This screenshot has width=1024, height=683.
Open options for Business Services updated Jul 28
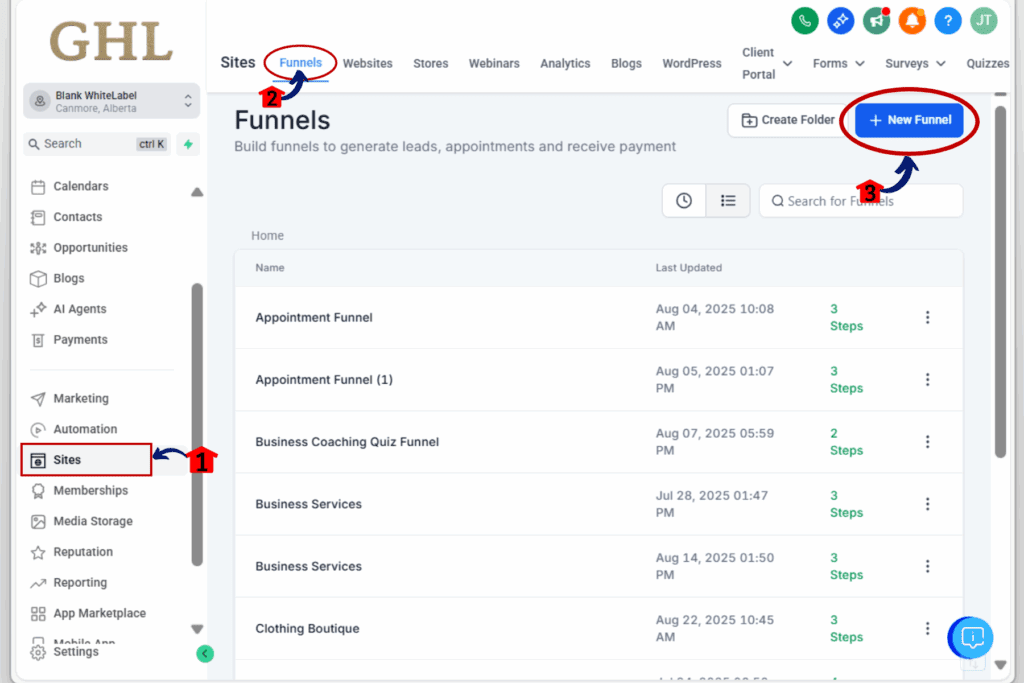tap(927, 504)
